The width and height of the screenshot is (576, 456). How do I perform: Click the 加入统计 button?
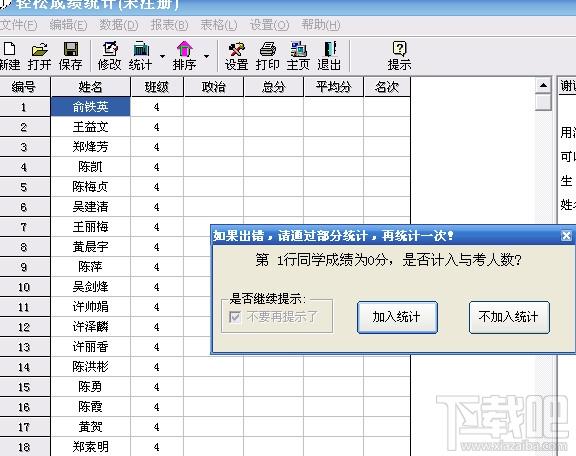tap(397, 317)
